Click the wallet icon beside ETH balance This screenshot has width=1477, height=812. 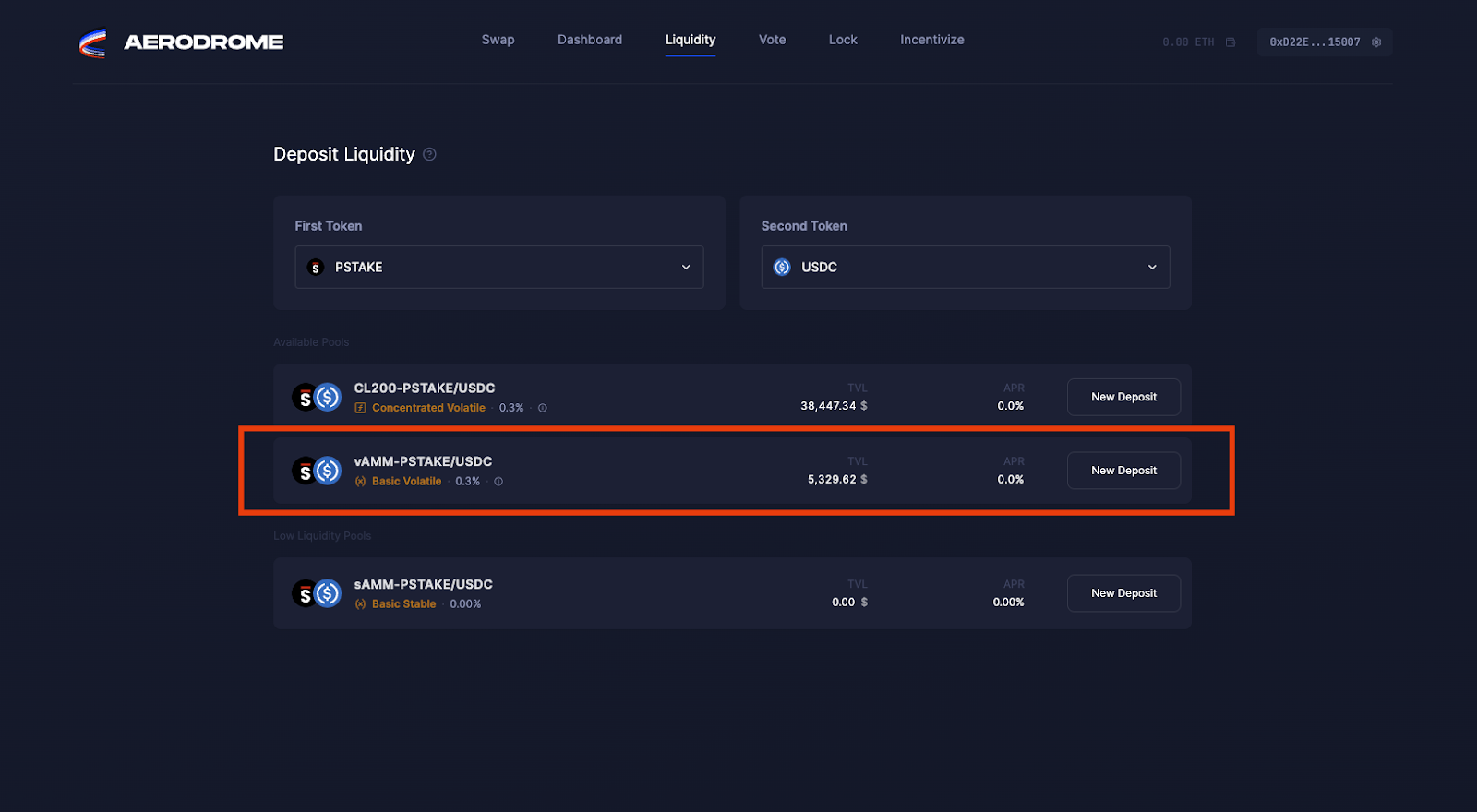[1231, 42]
